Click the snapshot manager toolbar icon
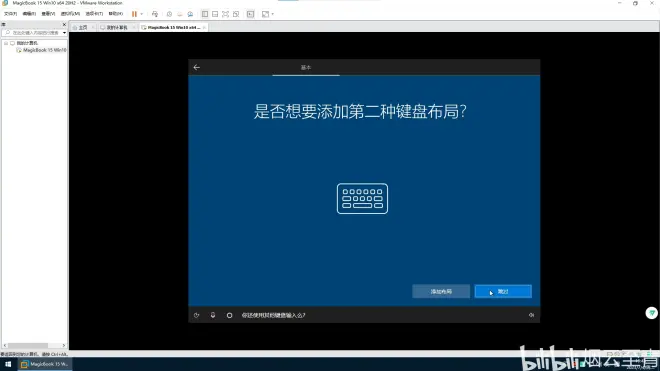The image size is (660, 371). (190, 14)
